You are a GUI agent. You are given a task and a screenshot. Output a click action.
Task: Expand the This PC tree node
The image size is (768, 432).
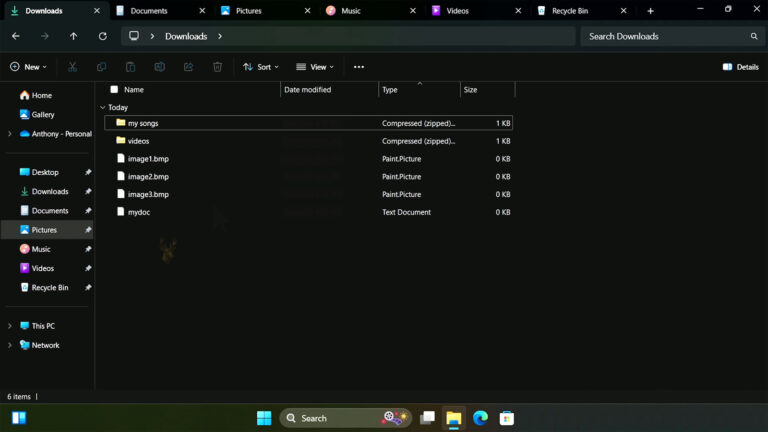[10, 326]
